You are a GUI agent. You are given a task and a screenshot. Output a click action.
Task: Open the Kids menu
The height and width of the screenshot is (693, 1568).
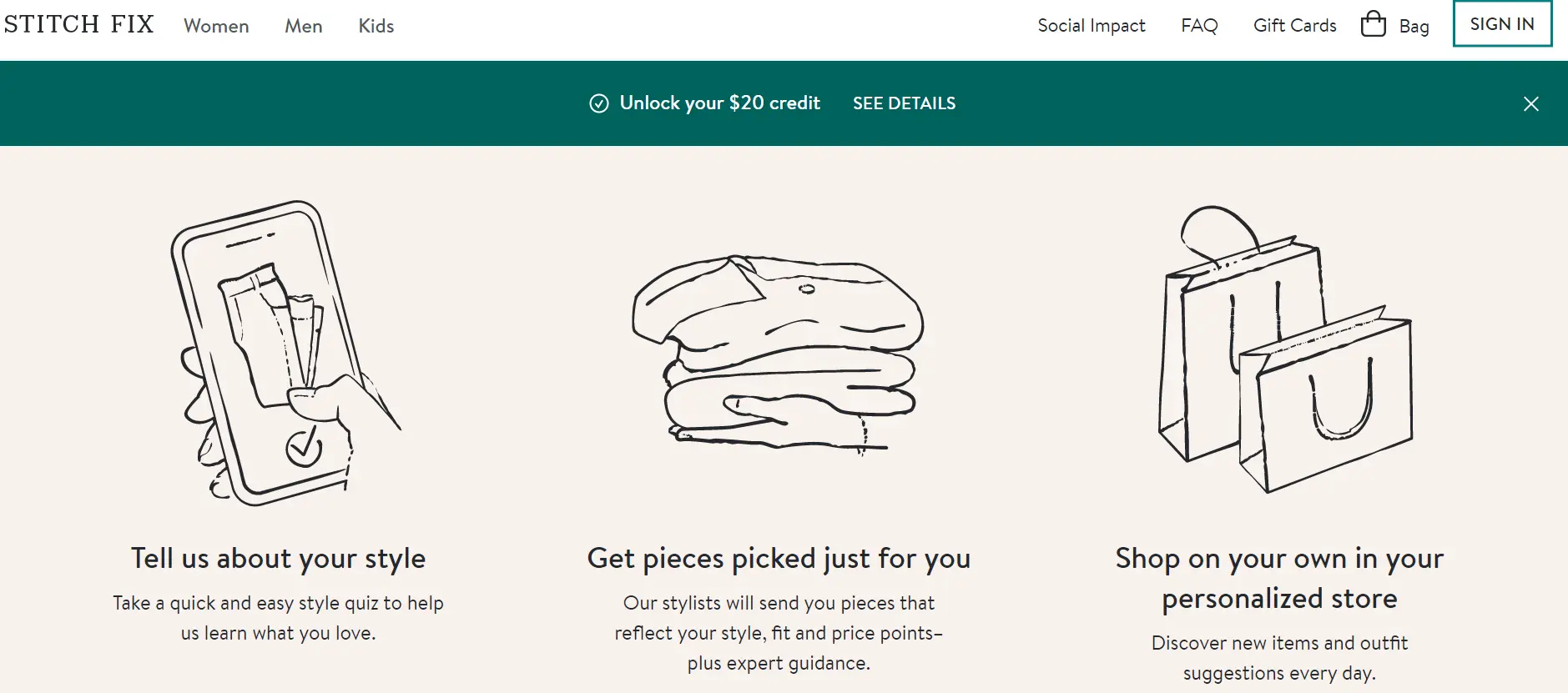click(x=376, y=26)
